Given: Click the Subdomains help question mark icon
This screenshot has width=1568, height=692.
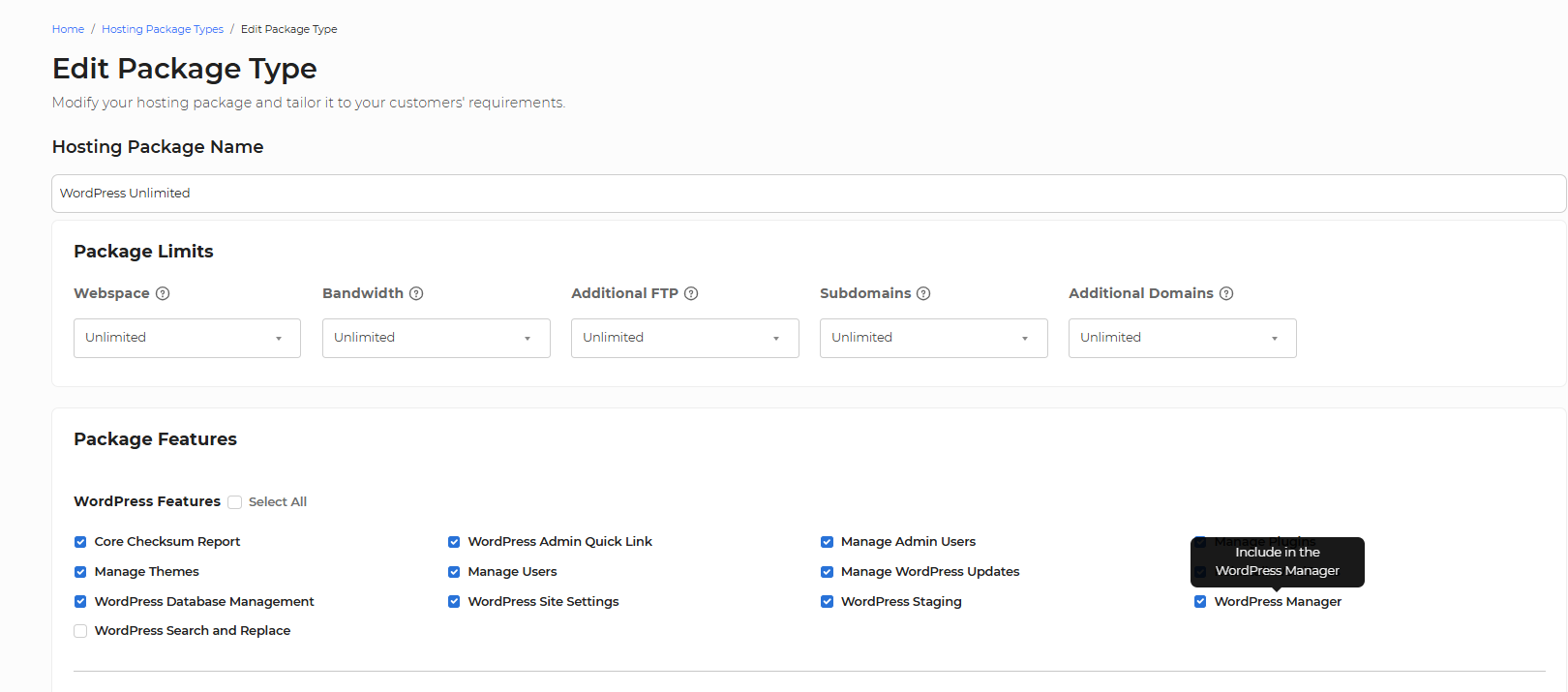Looking at the screenshot, I should click(x=923, y=293).
